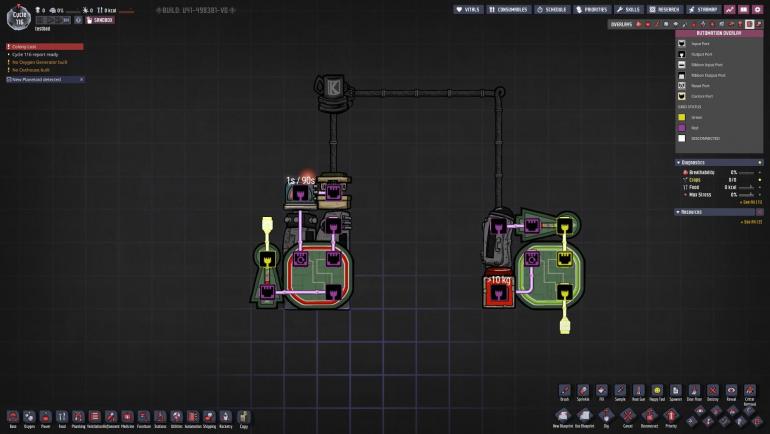This screenshot has height=434, width=770.
Task: Toggle the Temperature overlay icon
Action: click(658, 24)
